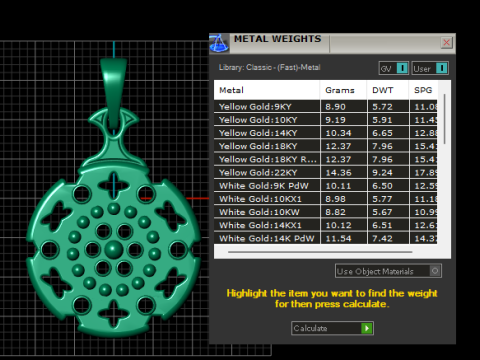Select White Gold:14K PdW row
Viewport: 480px width, 360px height.
(x=326, y=238)
